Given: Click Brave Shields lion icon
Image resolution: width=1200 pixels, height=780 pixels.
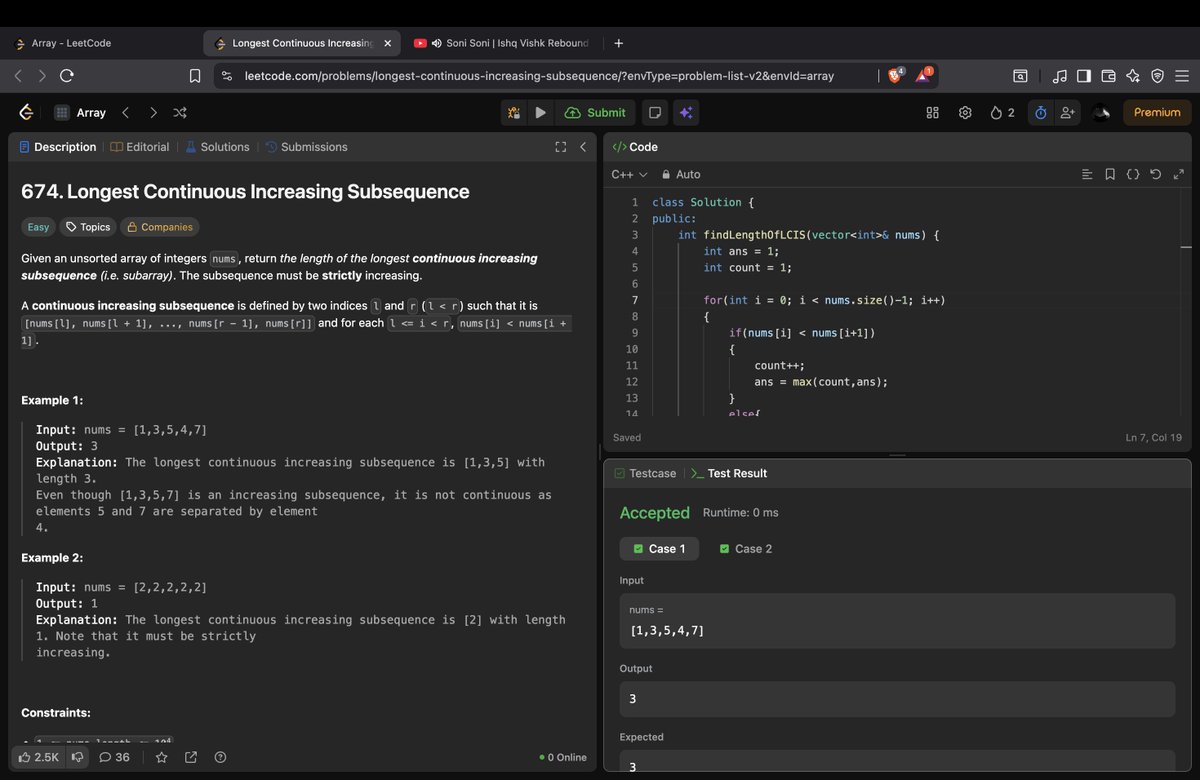Looking at the screenshot, I should pyautogui.click(x=897, y=75).
